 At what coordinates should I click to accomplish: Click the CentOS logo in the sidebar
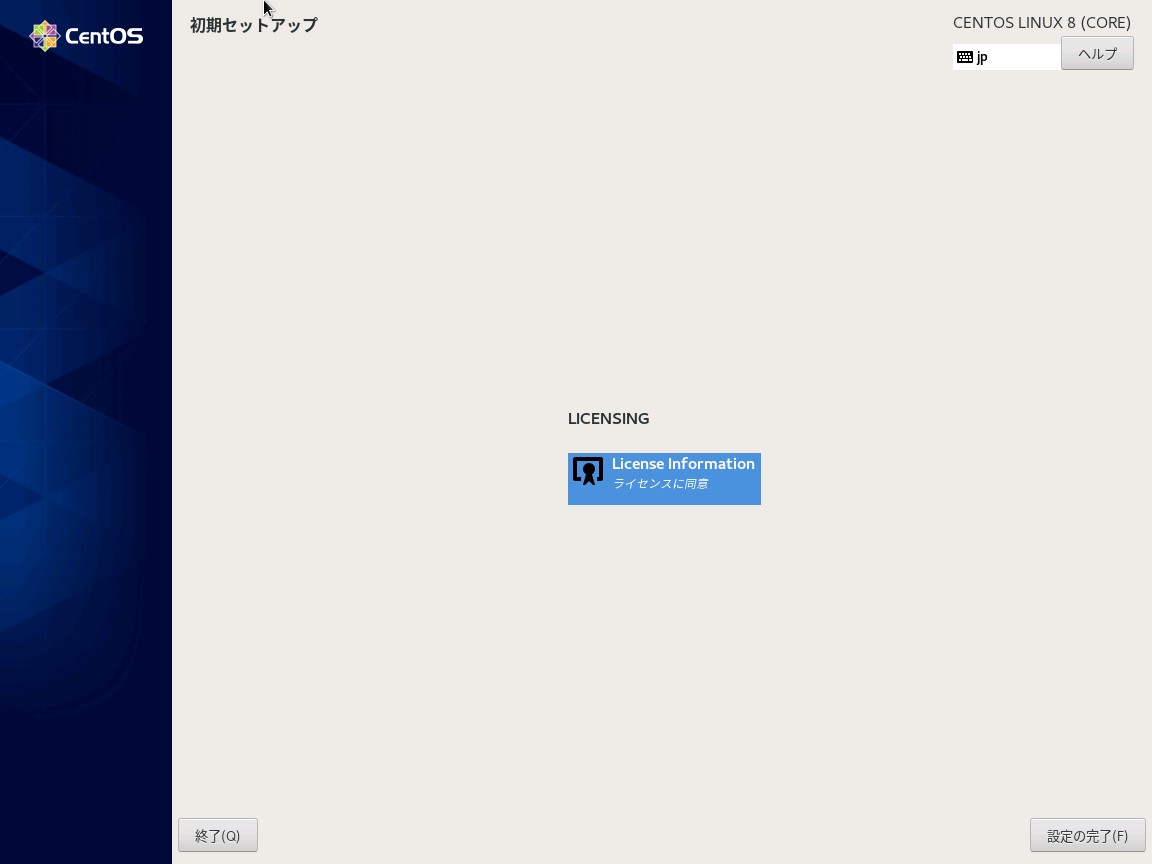(86, 35)
